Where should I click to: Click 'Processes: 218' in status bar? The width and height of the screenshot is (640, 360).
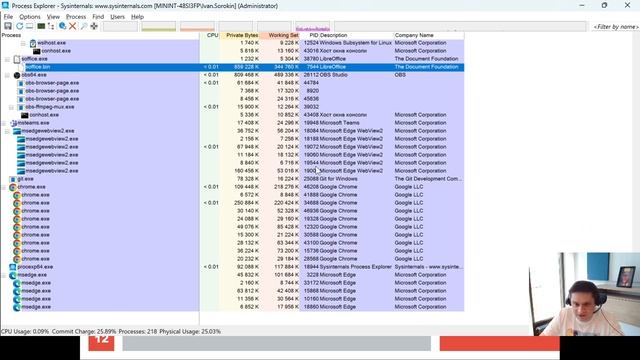pyautogui.click(x=138, y=331)
